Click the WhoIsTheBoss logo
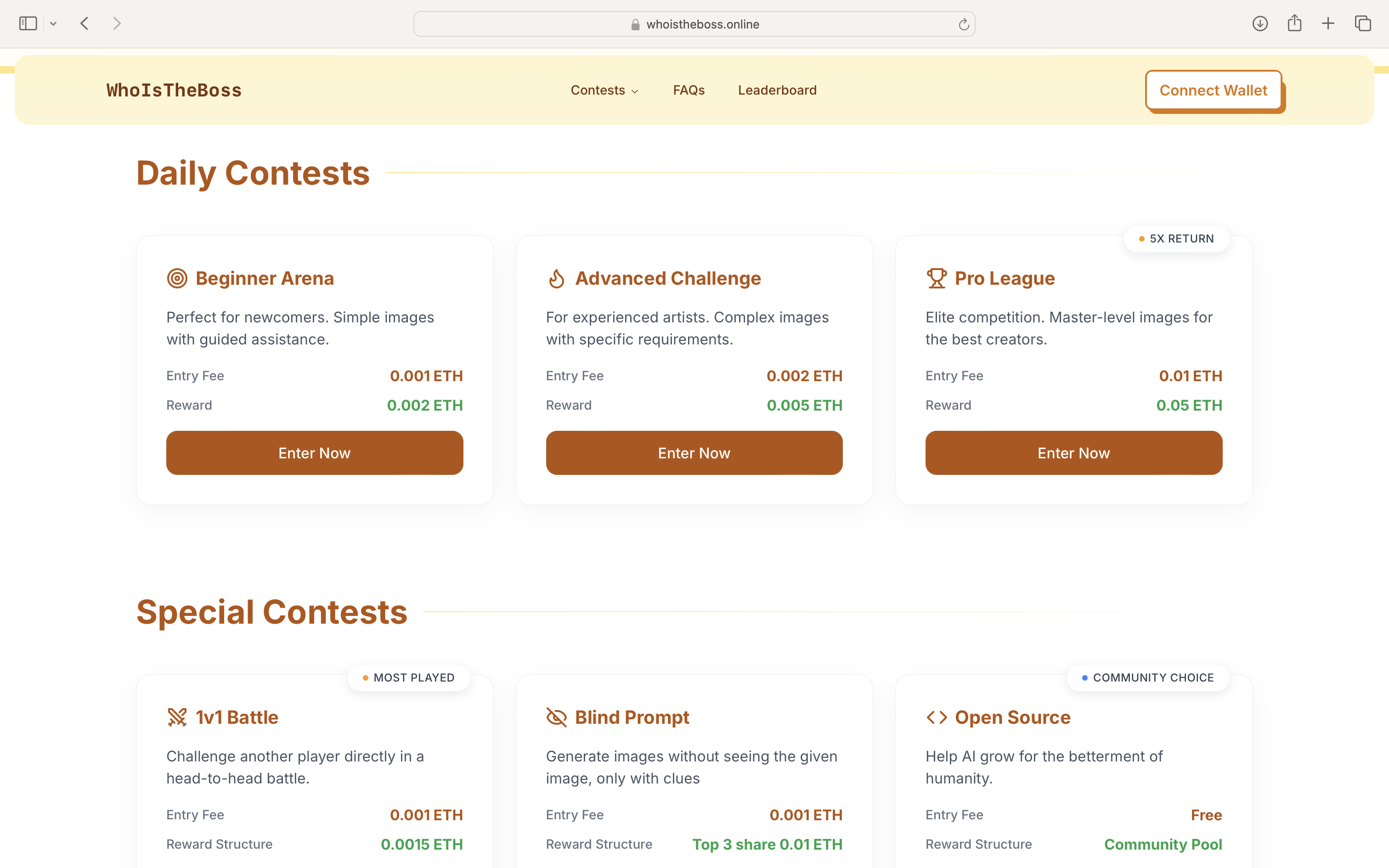This screenshot has width=1389, height=868. tap(174, 90)
